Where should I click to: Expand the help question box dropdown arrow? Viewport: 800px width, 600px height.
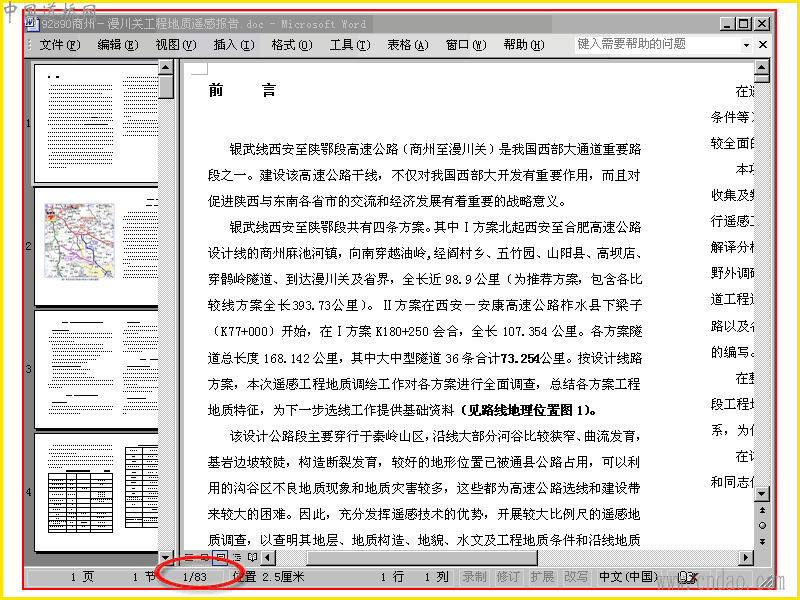click(746, 45)
